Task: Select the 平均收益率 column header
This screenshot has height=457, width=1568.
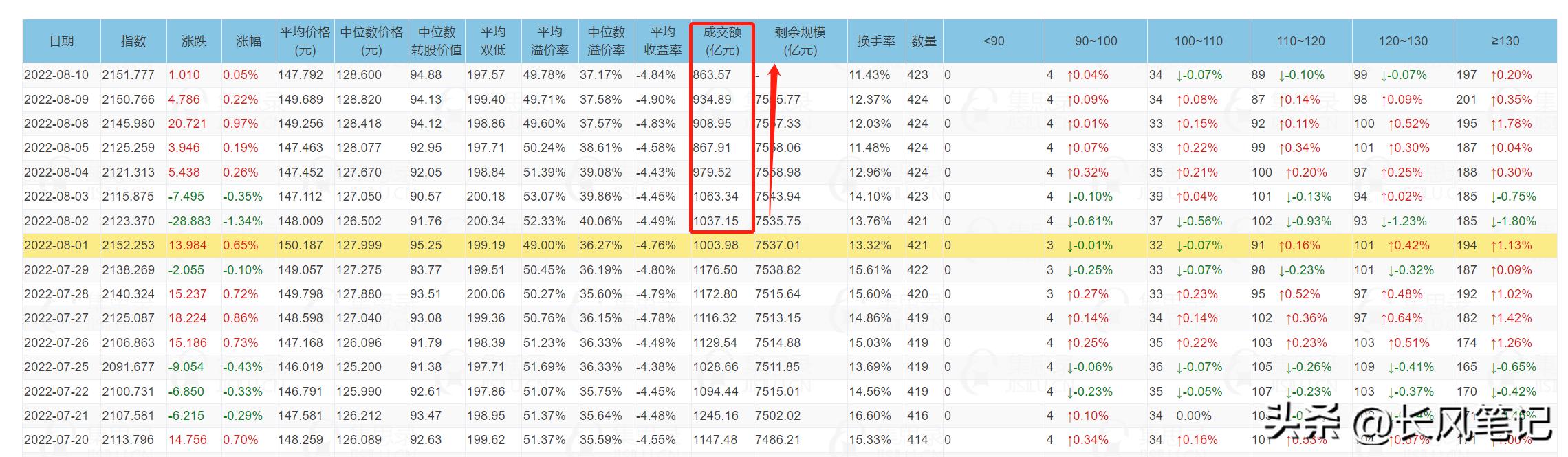Action: tap(662, 41)
